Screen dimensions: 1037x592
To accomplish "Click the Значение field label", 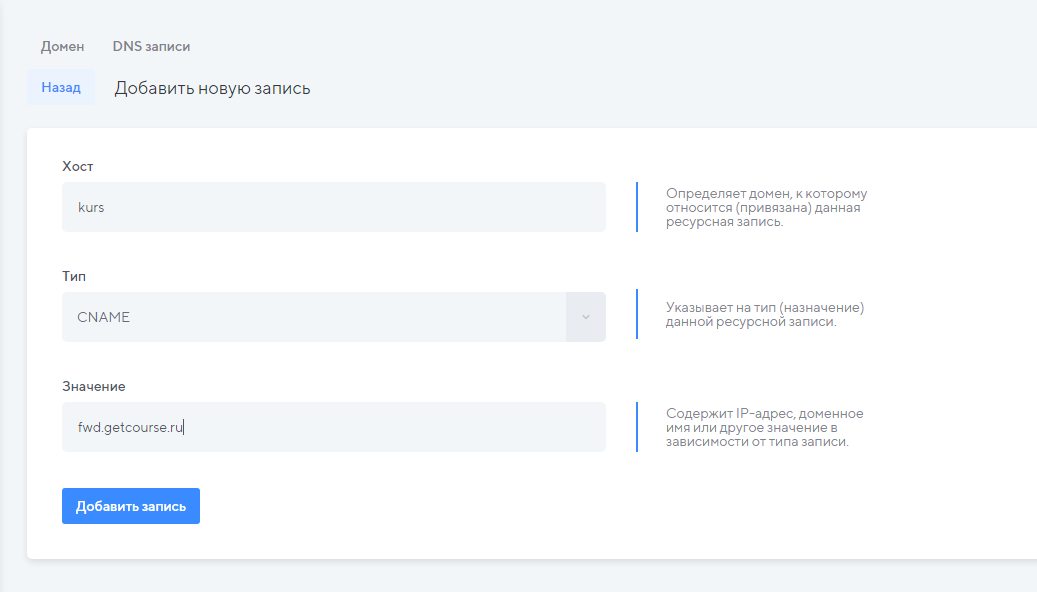I will 94,386.
